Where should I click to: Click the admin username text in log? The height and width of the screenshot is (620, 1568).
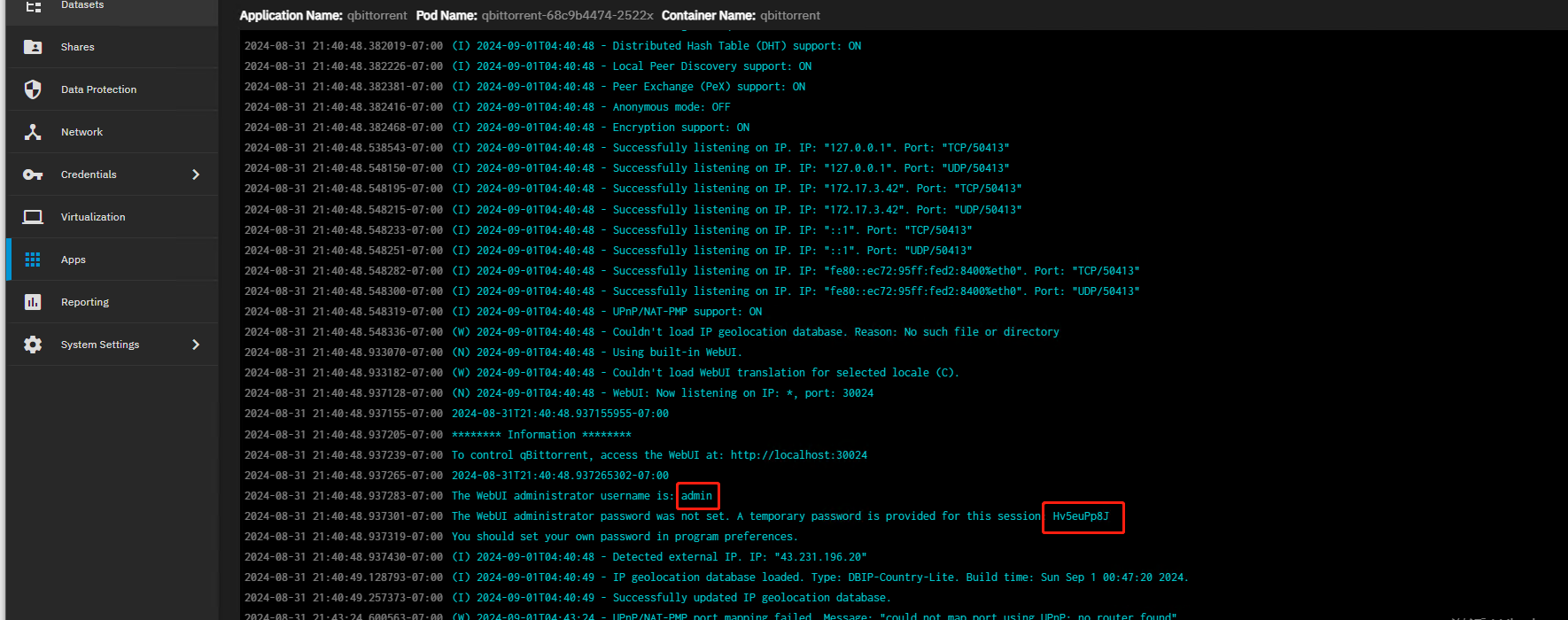click(697, 496)
